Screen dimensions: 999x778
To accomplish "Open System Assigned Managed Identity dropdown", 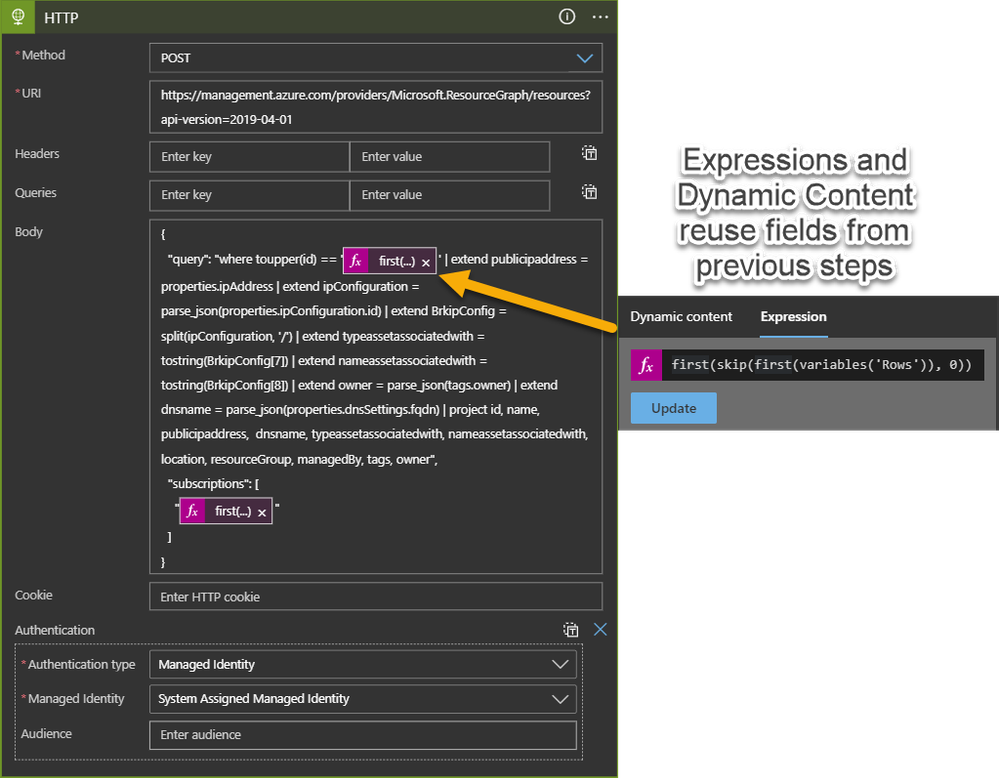I will point(560,699).
